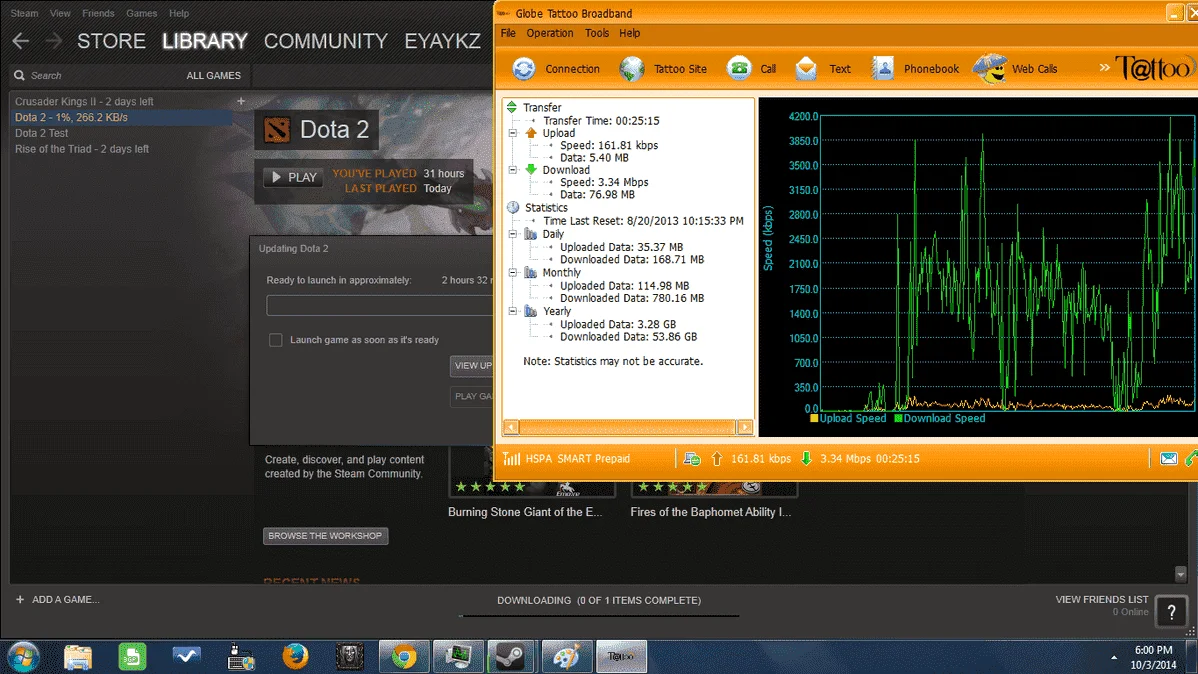Image resolution: width=1198 pixels, height=674 pixels.
Task: Go forward with Steam forward arrow
Action: [x=53, y=41]
